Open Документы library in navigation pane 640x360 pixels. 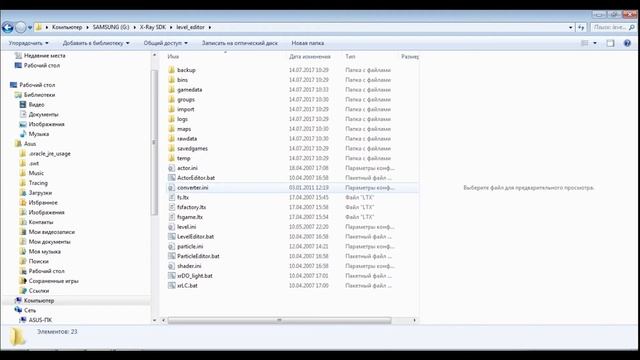point(43,114)
